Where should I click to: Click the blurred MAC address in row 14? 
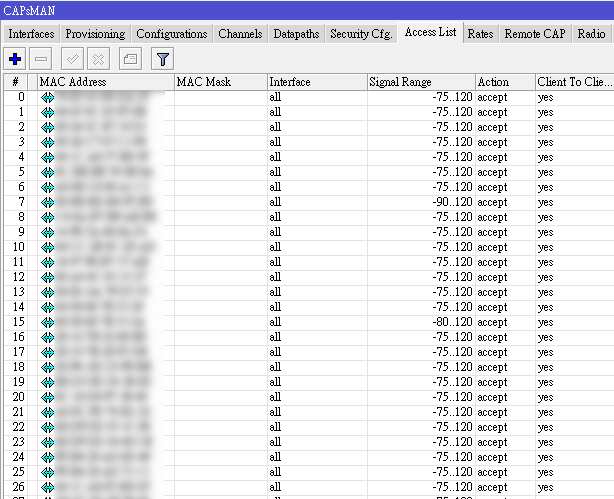(99, 307)
